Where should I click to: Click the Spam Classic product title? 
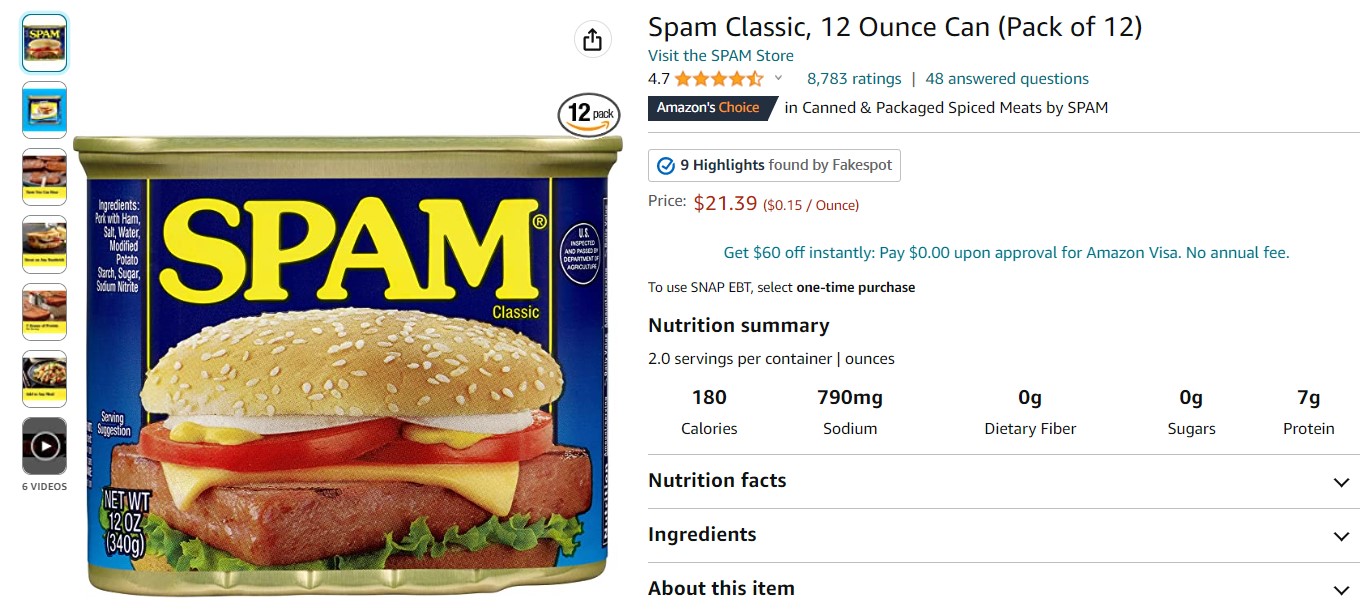[895, 26]
